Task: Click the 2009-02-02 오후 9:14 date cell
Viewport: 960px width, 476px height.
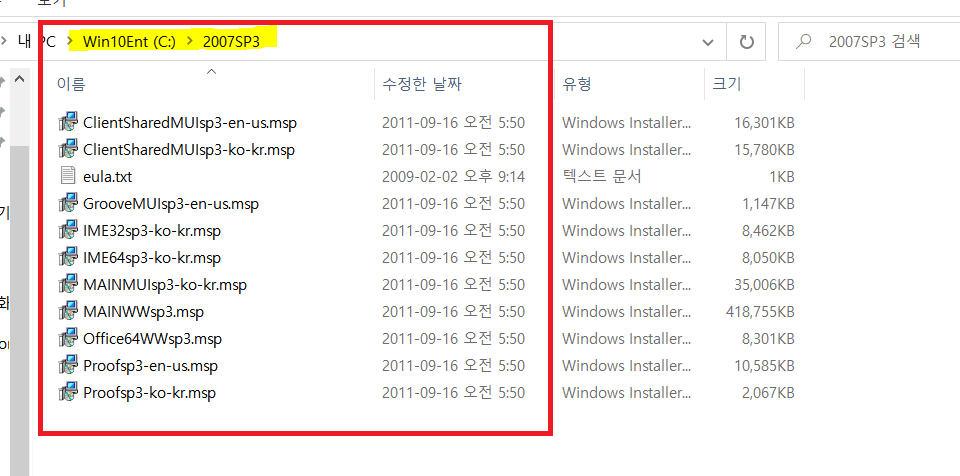Action: click(453, 176)
